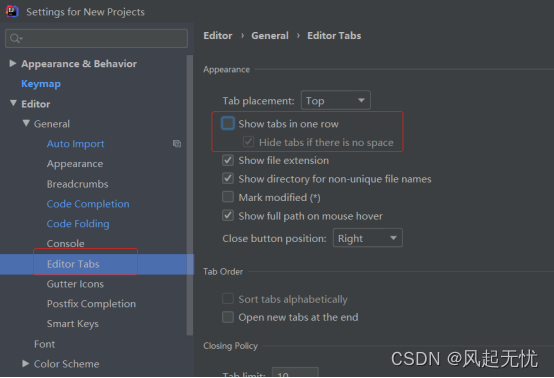Click the Appearance section heading
This screenshot has height=378, width=554.
226,70
